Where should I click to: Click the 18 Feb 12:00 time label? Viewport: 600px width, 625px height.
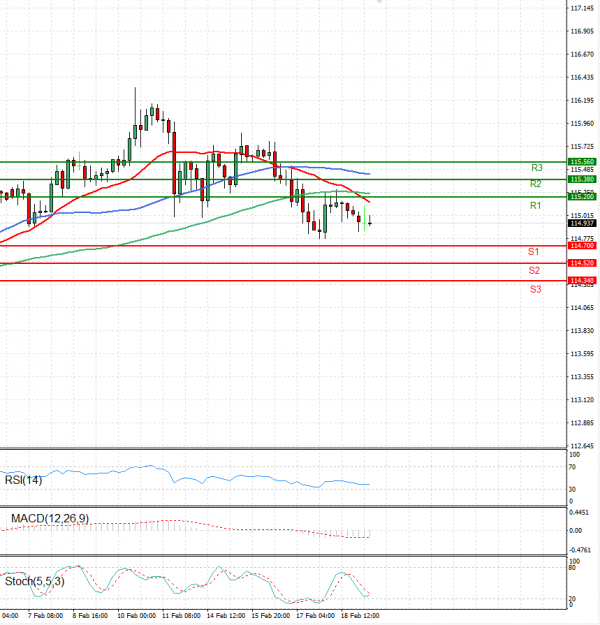[x=360, y=616]
